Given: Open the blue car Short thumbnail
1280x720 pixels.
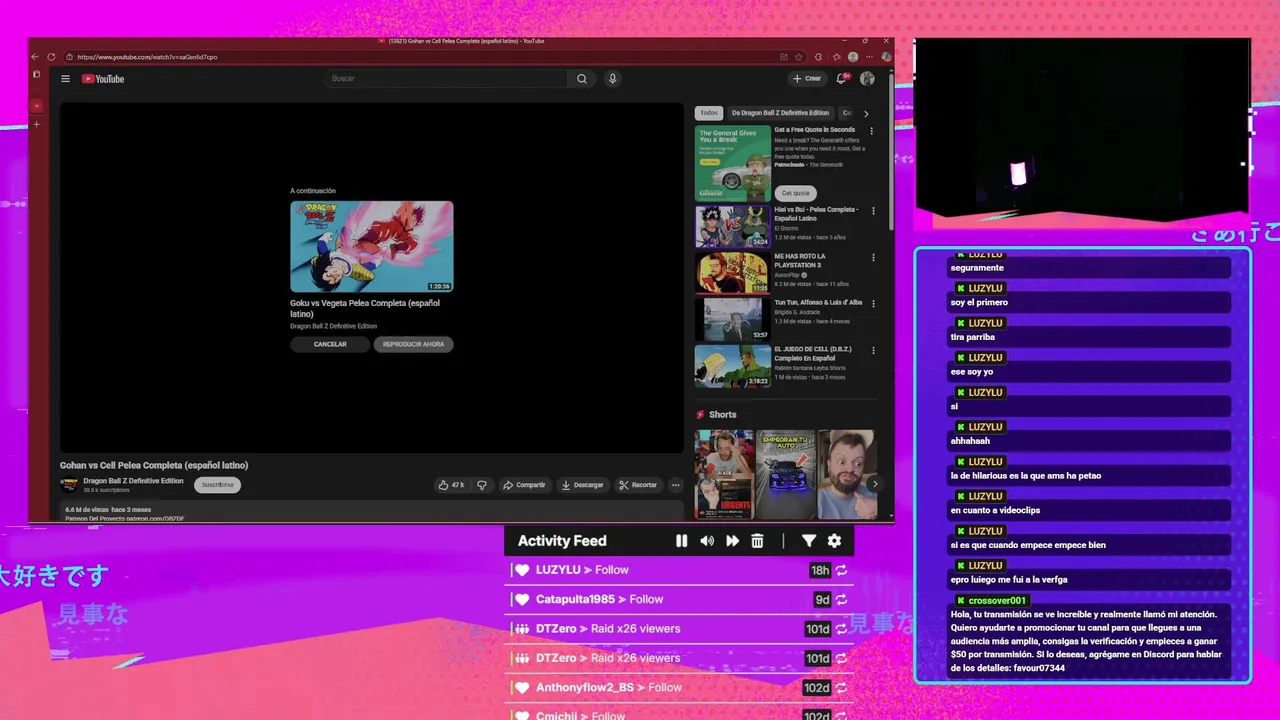Looking at the screenshot, I should click(786, 475).
